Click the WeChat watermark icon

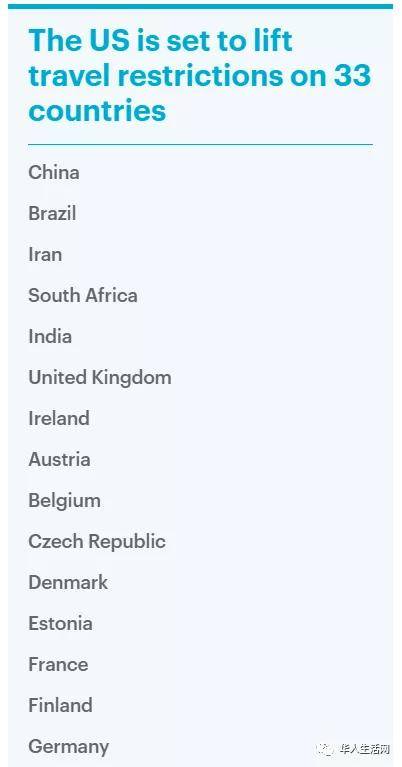(325, 749)
